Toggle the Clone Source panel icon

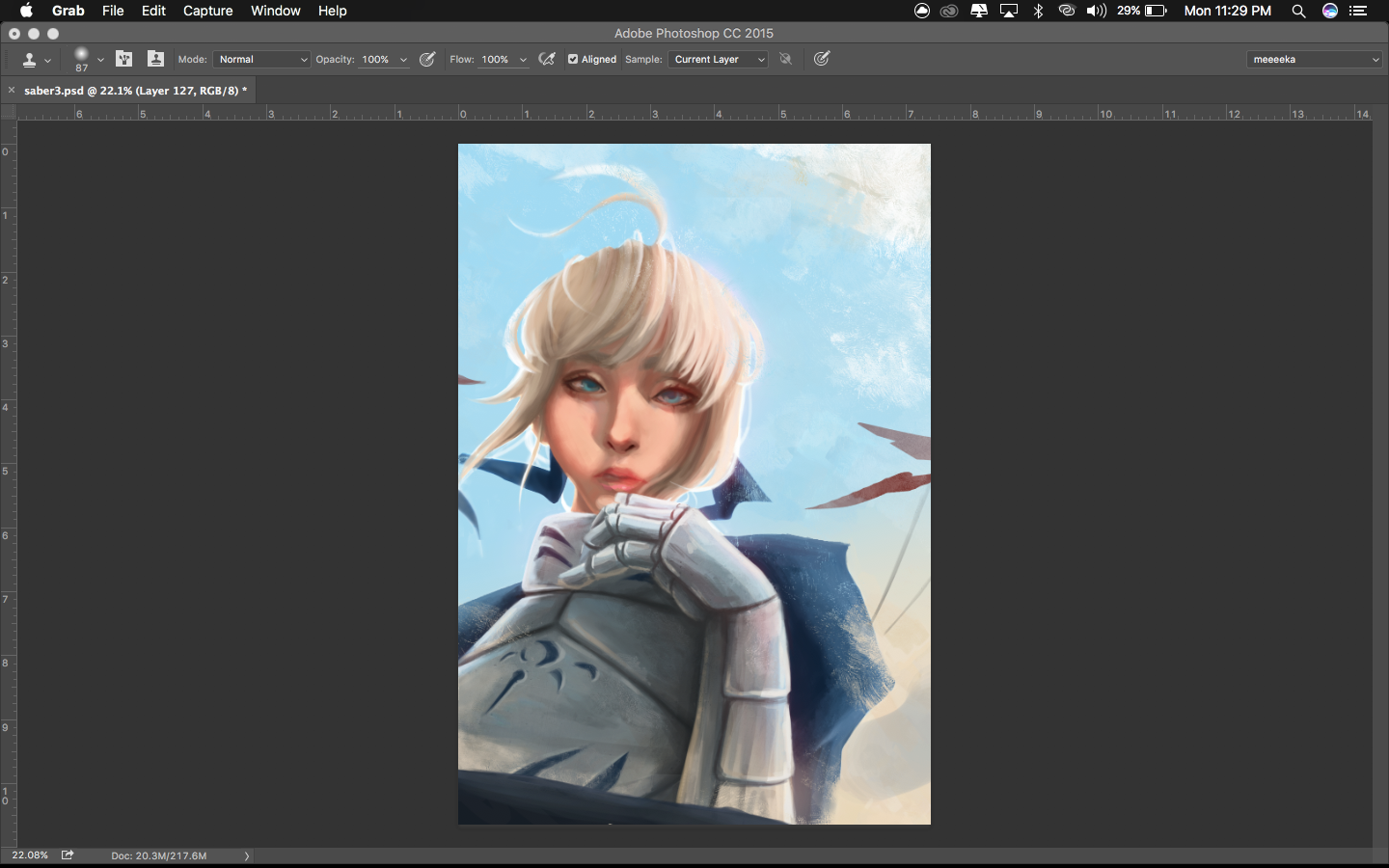[x=155, y=59]
